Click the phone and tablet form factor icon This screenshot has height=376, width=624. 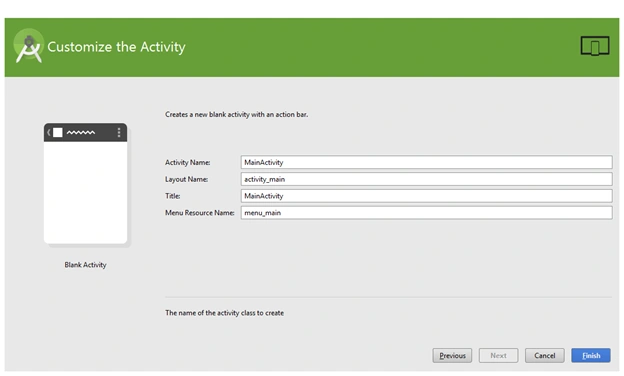(x=595, y=46)
